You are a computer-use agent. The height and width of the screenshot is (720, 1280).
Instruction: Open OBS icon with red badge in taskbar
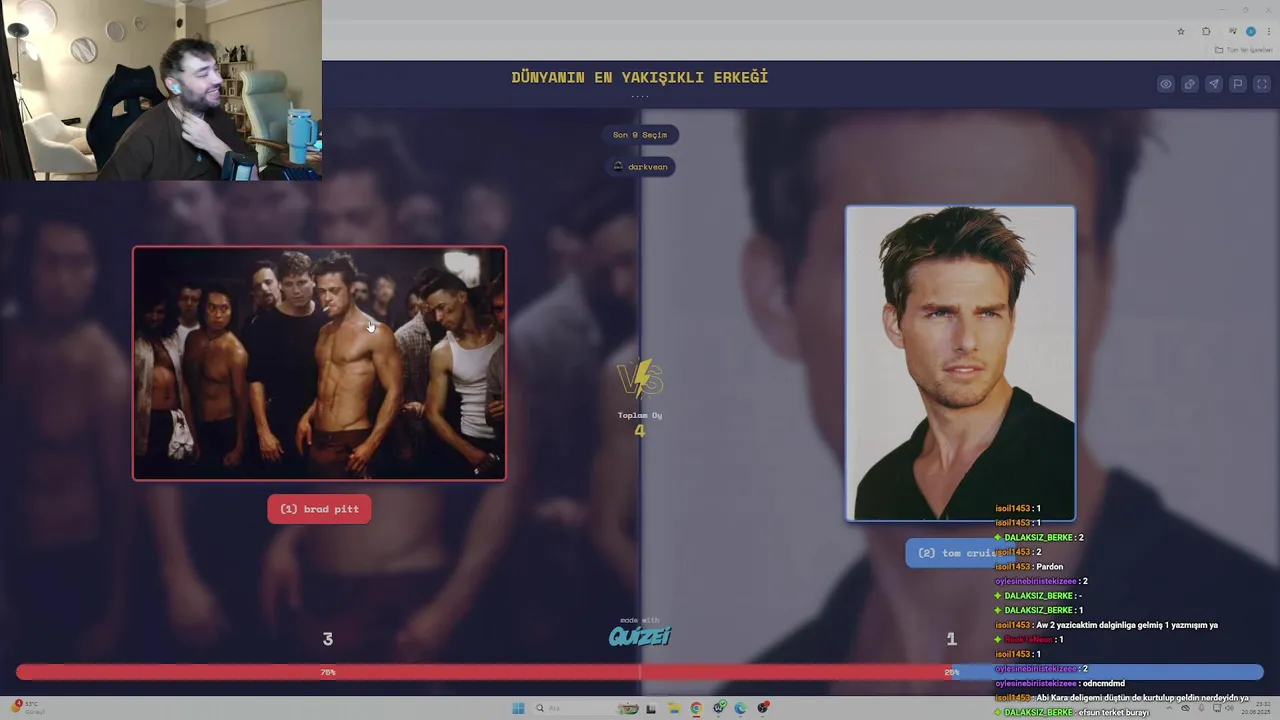click(x=763, y=709)
